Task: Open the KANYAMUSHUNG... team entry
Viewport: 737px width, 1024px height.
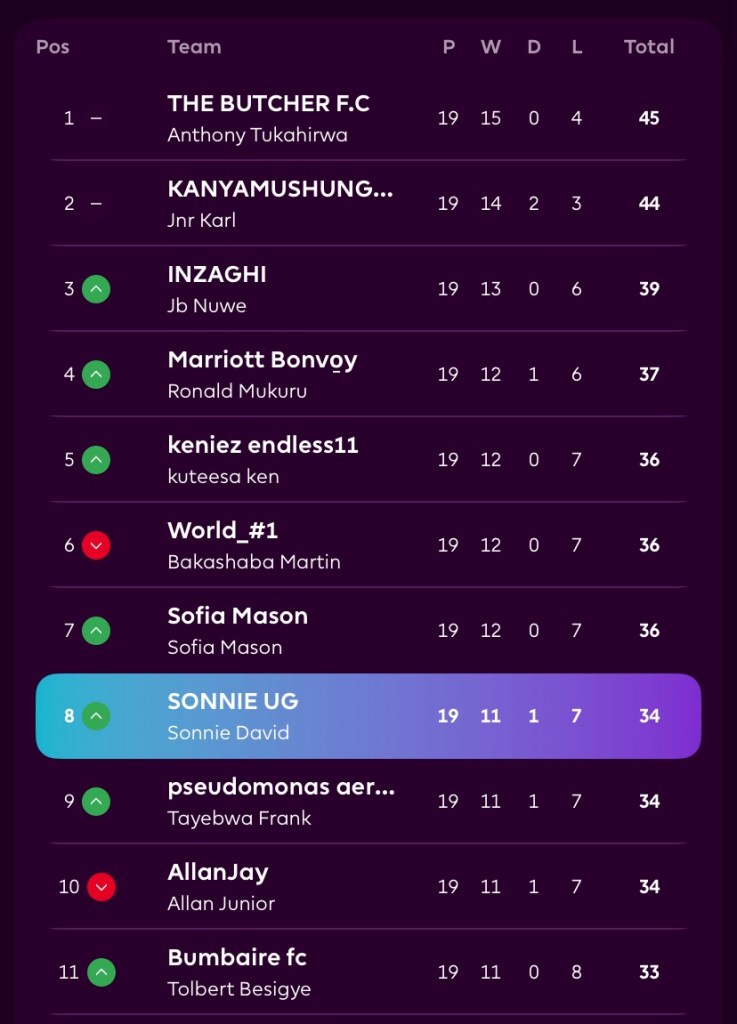Action: [280, 189]
